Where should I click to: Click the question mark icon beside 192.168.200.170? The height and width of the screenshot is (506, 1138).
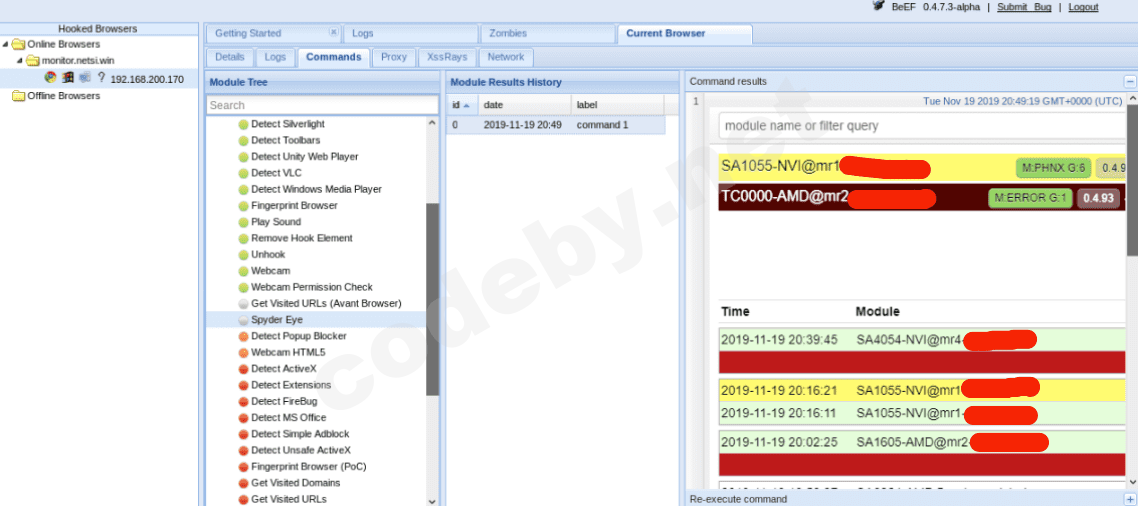click(x=102, y=78)
